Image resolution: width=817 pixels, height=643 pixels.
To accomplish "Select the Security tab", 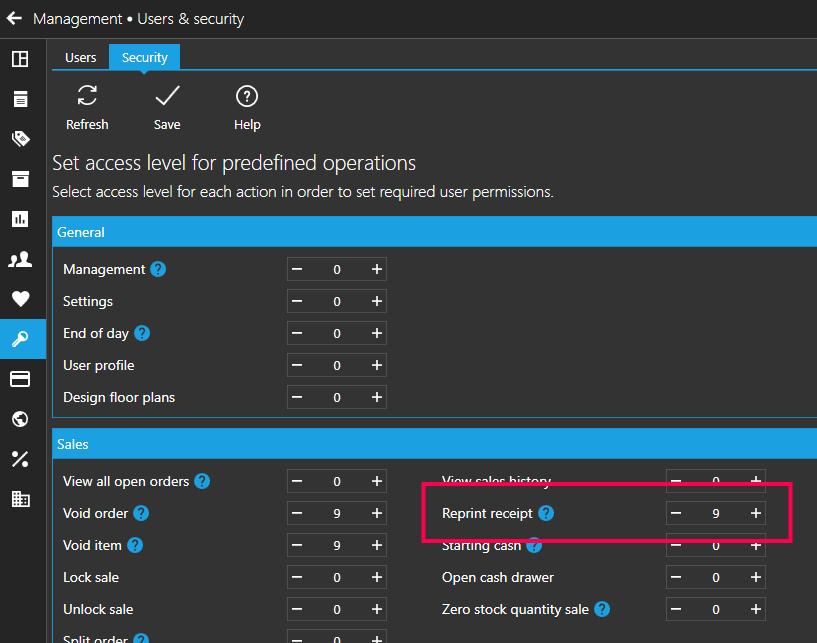I will (145, 57).
